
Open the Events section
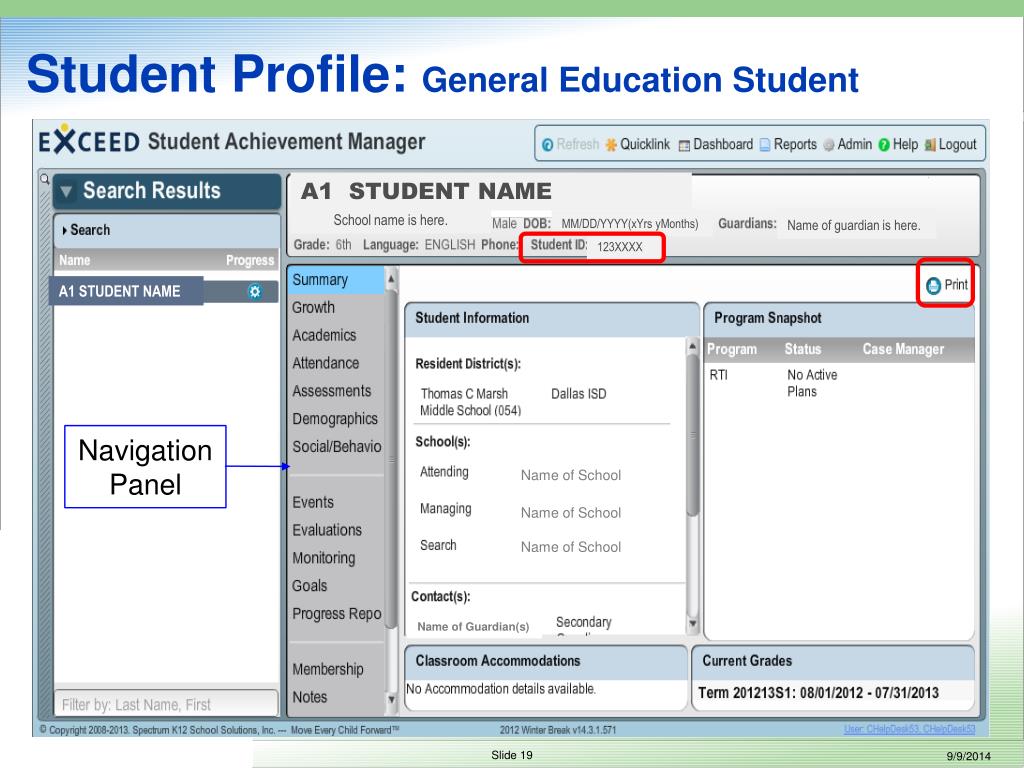pyautogui.click(x=313, y=502)
